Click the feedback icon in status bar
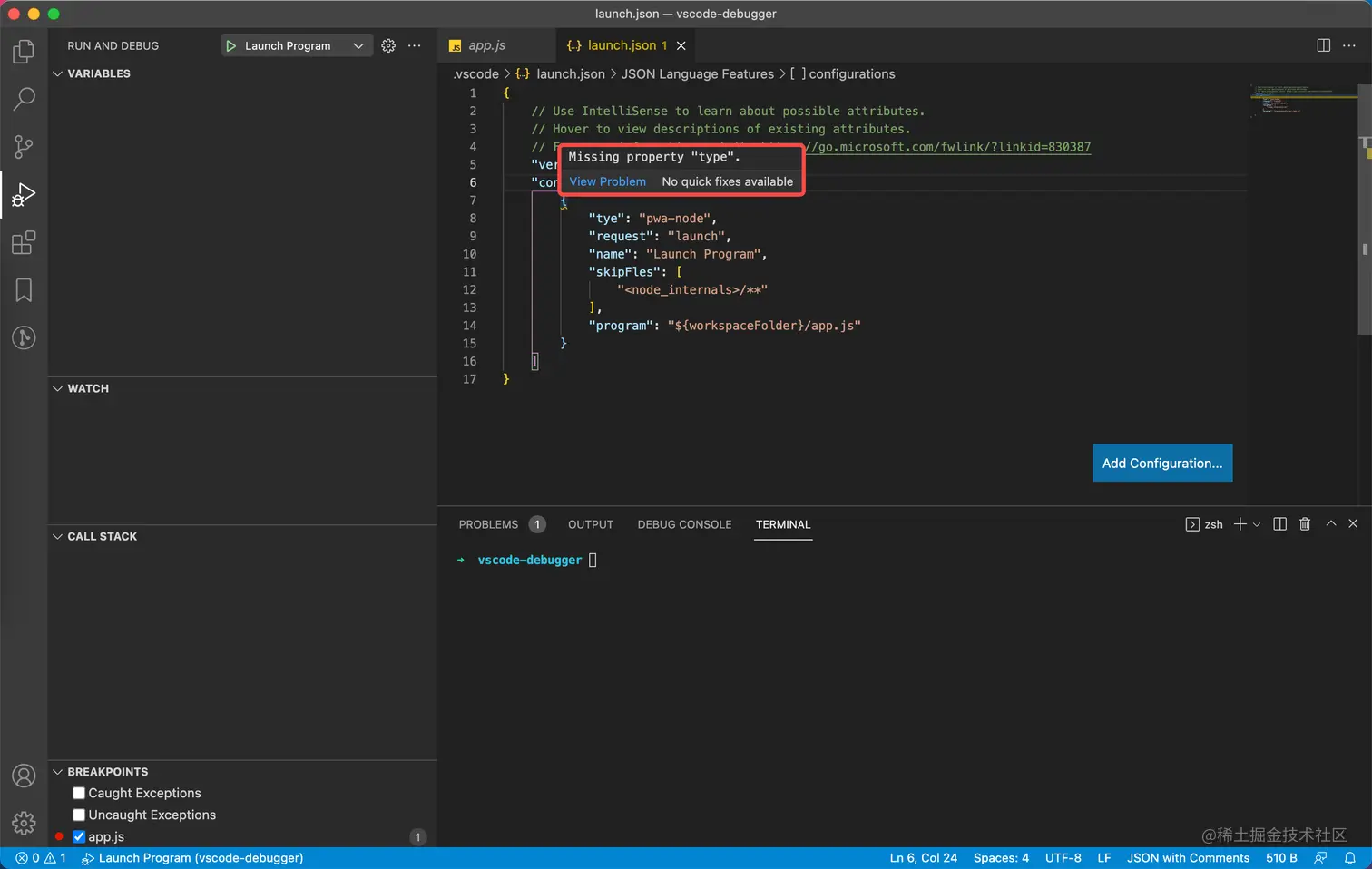The width and height of the screenshot is (1372, 869). (1320, 858)
